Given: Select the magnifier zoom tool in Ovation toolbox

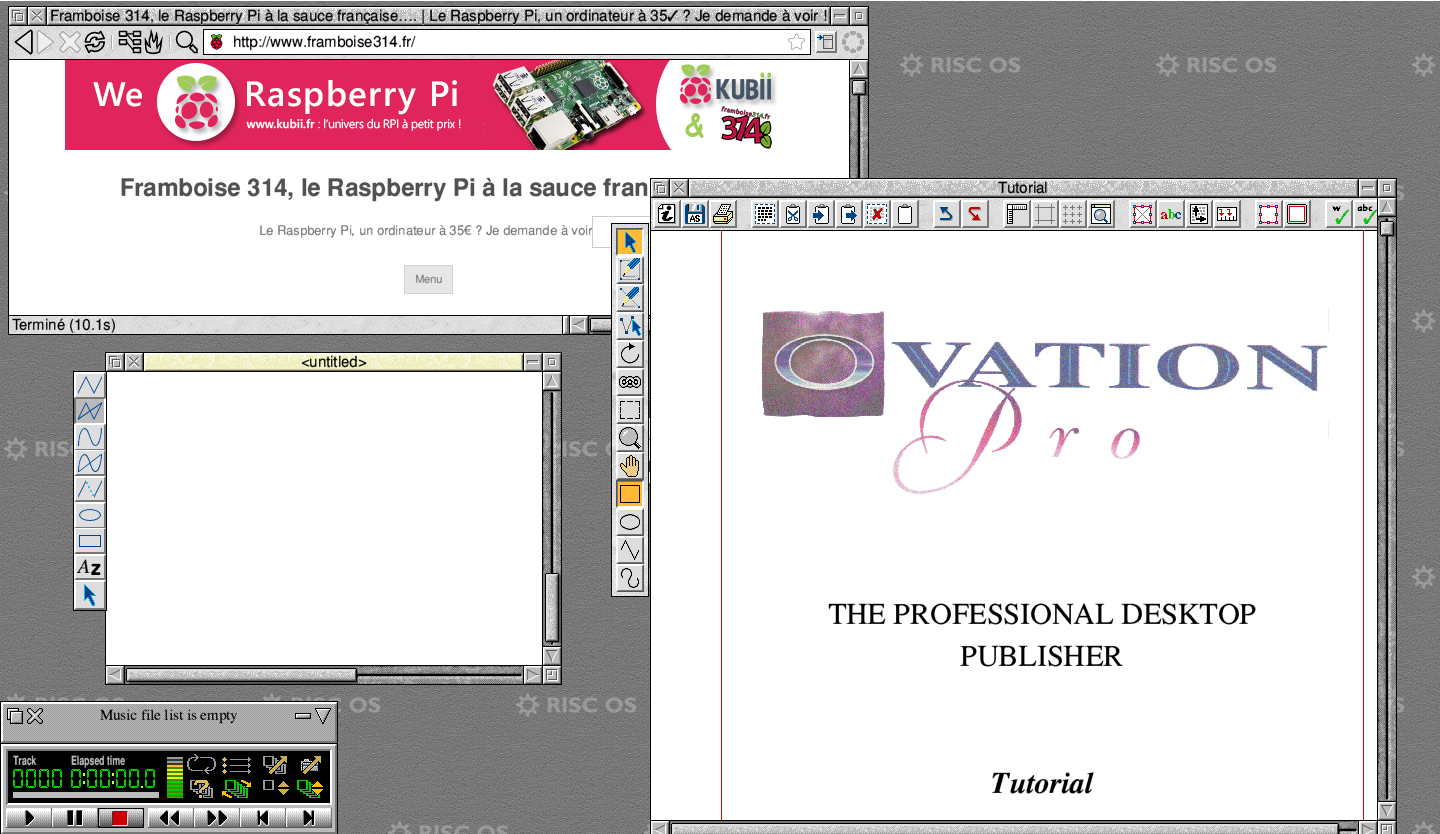Looking at the screenshot, I should point(630,438).
